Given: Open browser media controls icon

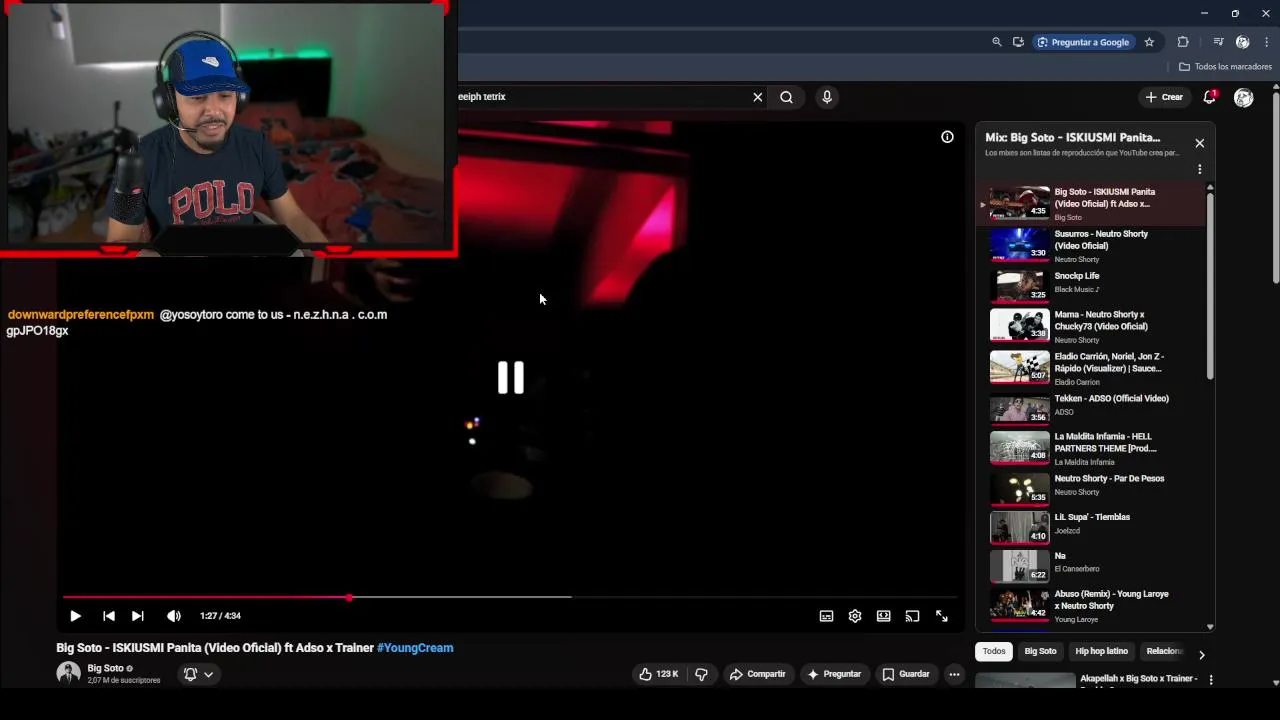Looking at the screenshot, I should (x=1218, y=42).
